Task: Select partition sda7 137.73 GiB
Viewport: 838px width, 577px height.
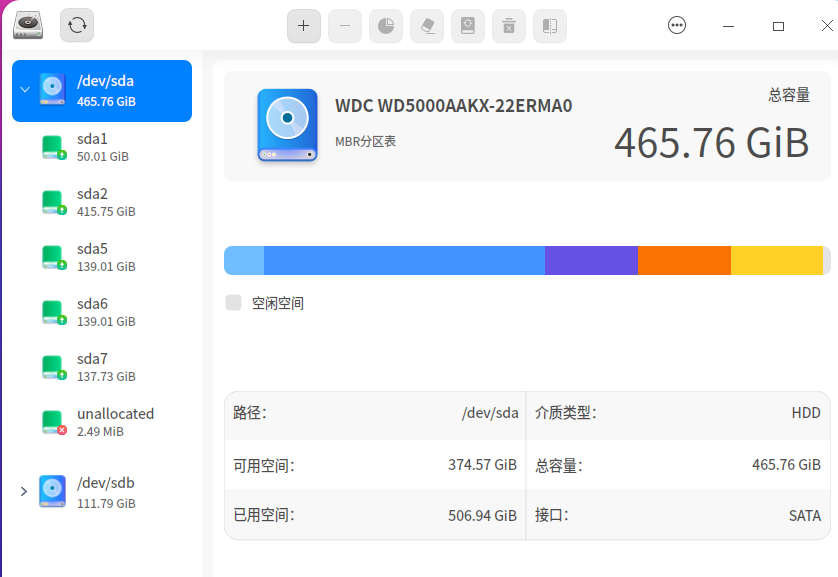Action: pos(102,367)
